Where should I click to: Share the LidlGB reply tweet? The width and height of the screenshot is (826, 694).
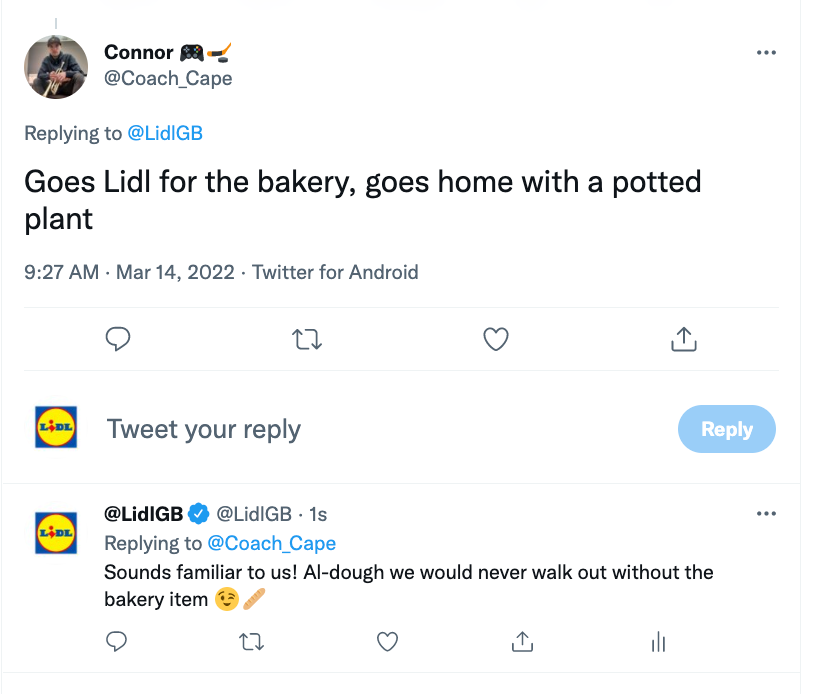[522, 641]
